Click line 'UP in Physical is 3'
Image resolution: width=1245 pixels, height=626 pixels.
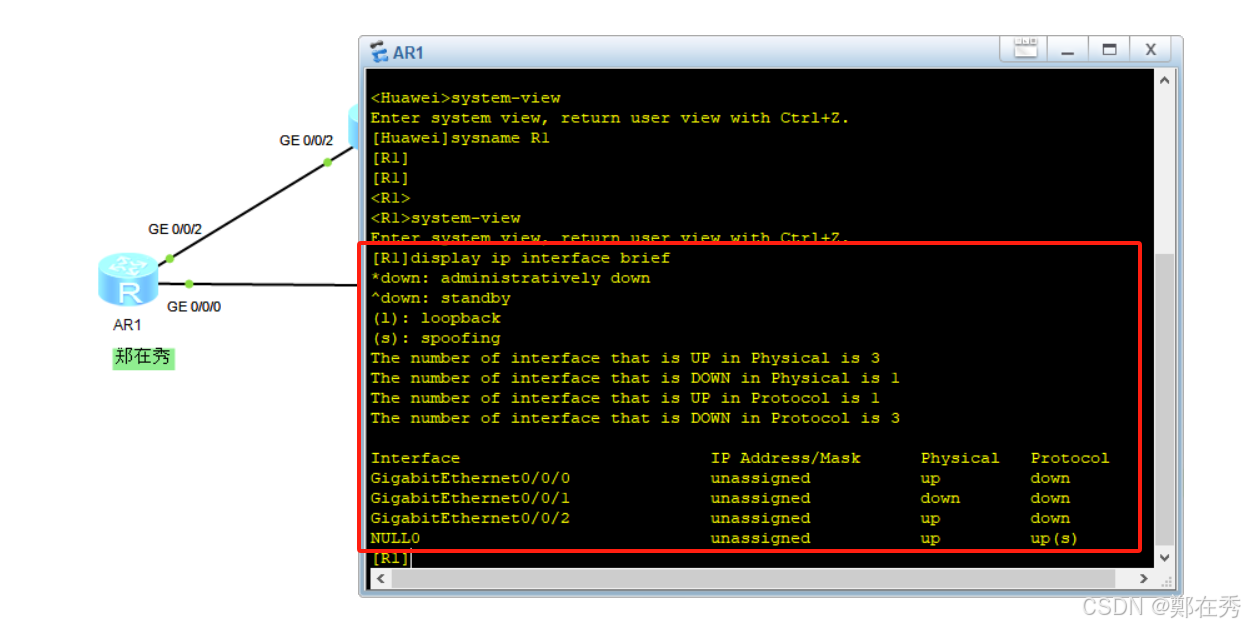coord(625,358)
